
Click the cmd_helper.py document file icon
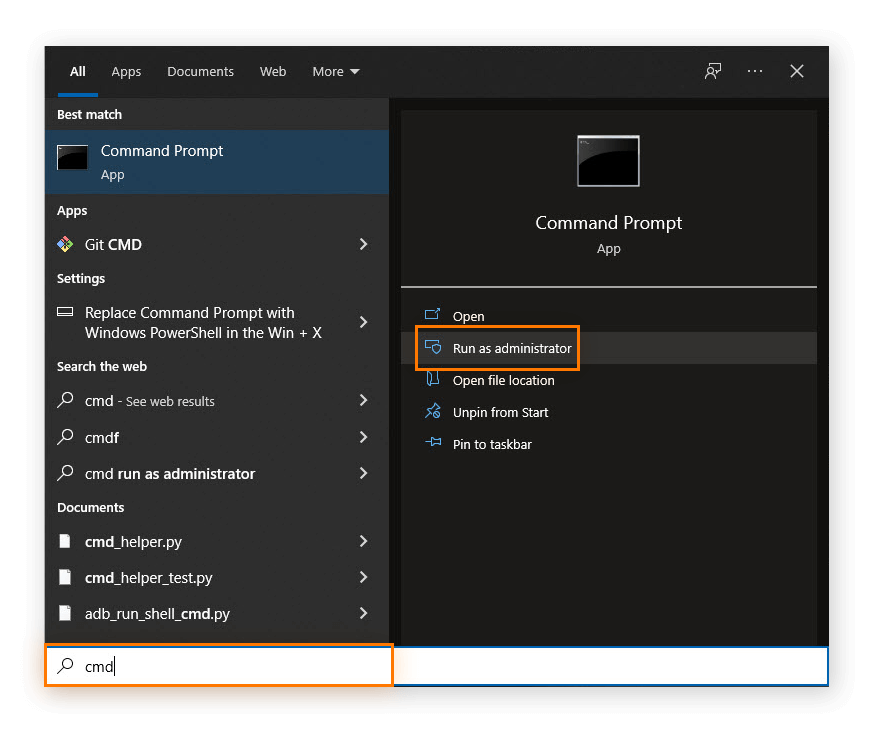(65, 542)
